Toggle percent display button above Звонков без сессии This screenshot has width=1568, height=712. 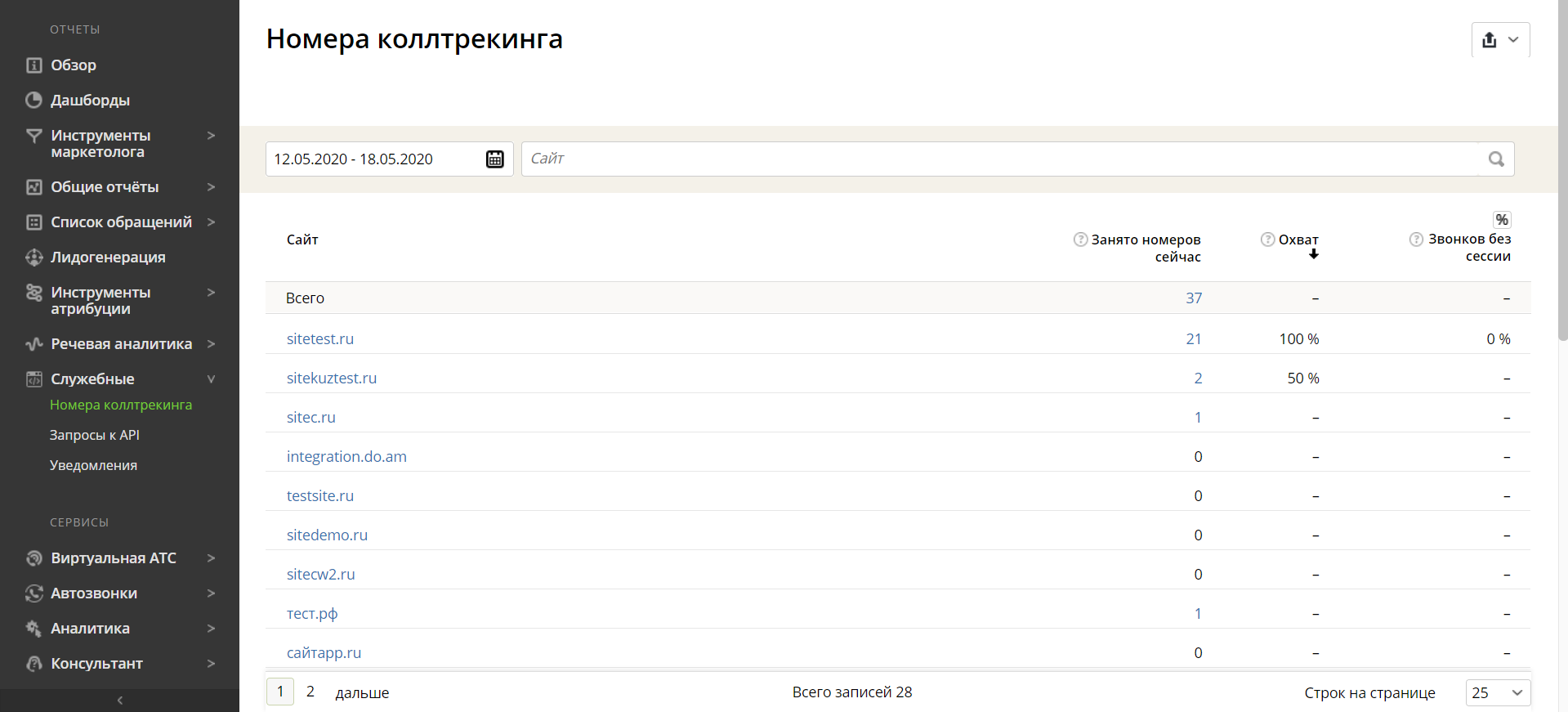(1502, 220)
